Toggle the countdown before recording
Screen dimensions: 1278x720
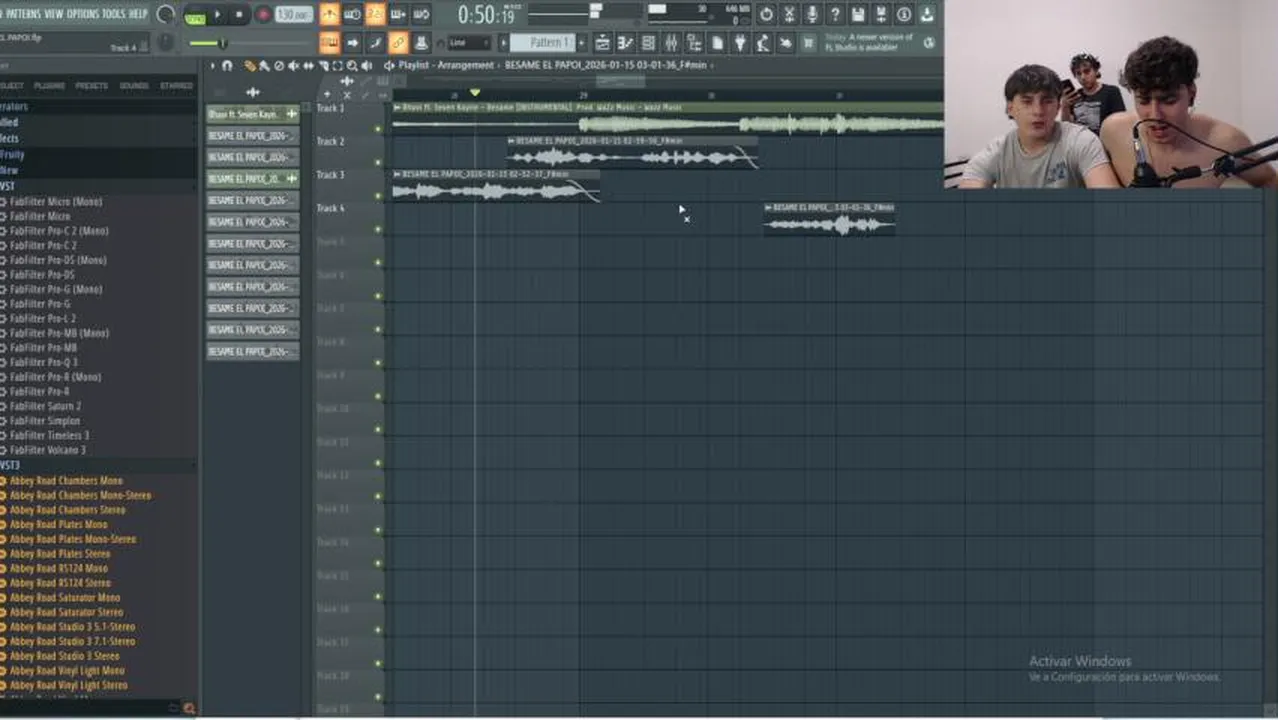coord(375,14)
